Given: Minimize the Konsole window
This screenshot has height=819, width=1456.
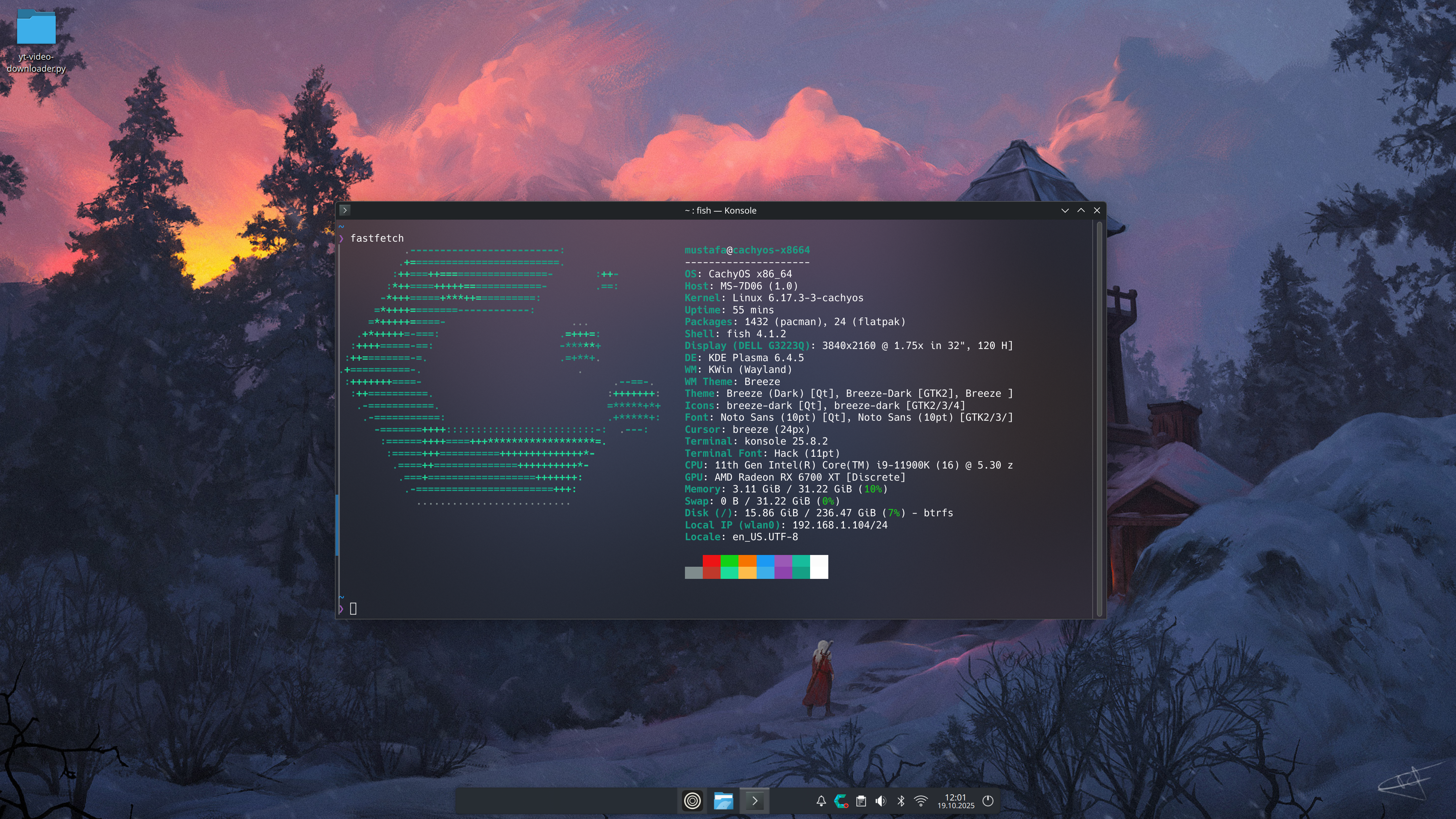Looking at the screenshot, I should pos(1065,210).
